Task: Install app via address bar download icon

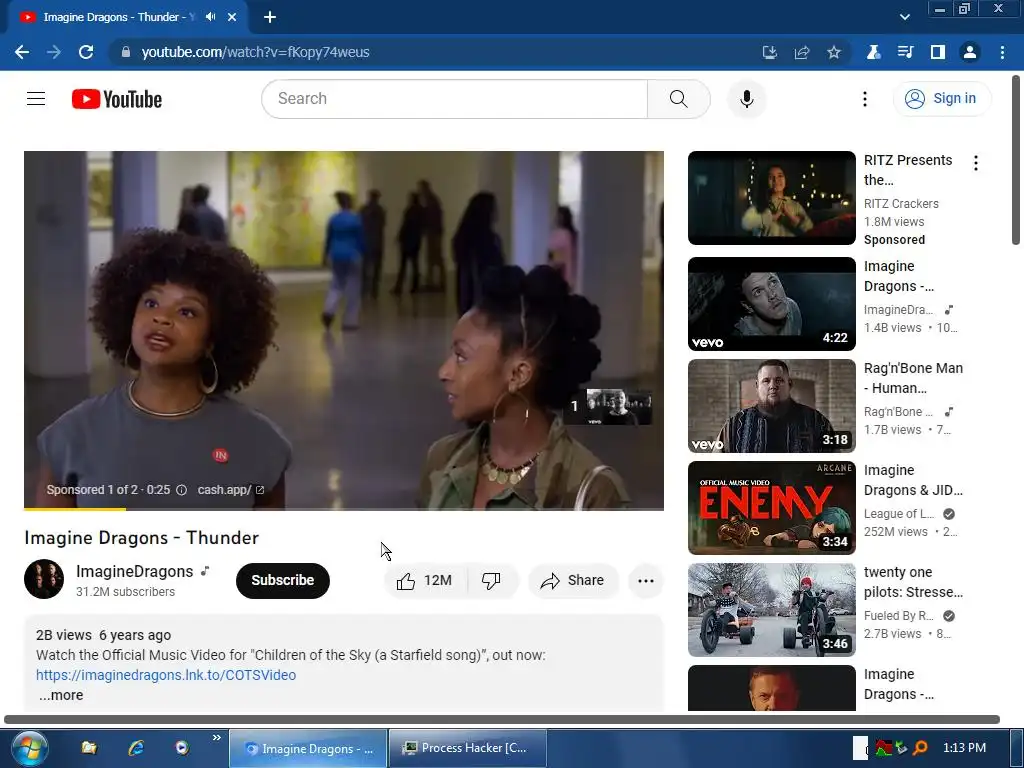Action: pos(770,52)
